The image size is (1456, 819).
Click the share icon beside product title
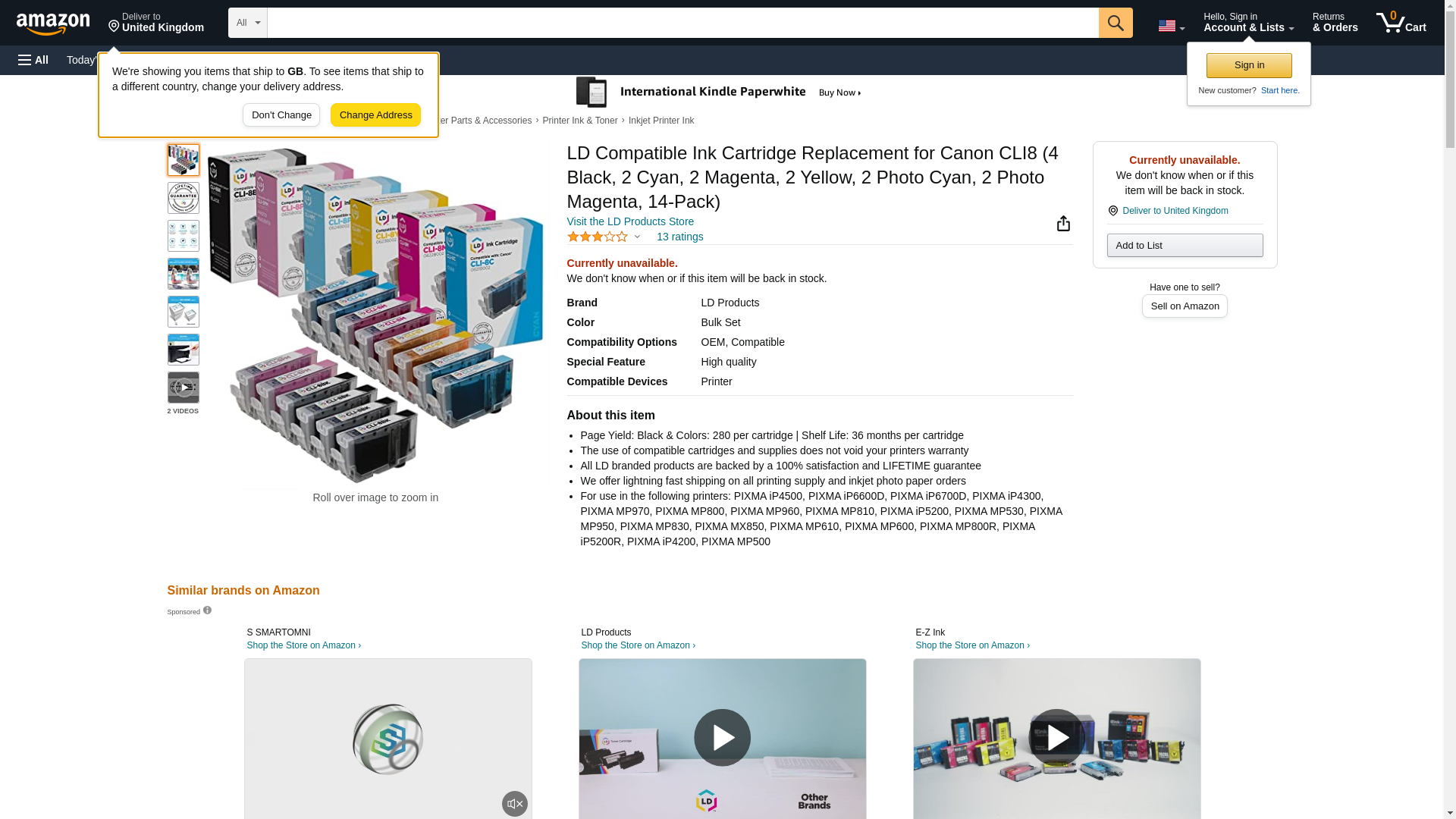point(1063,223)
